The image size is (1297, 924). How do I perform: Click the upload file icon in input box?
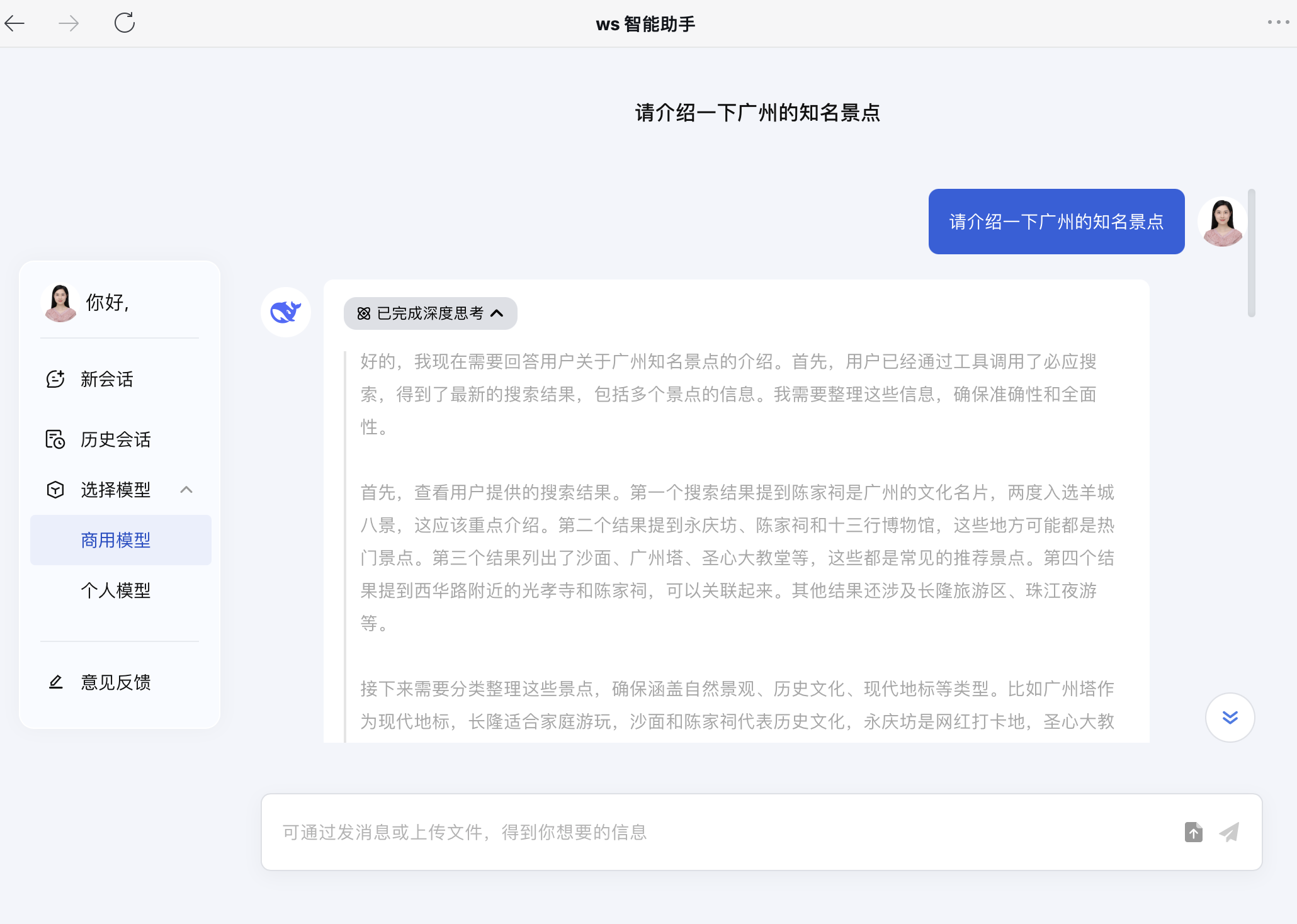(1193, 832)
